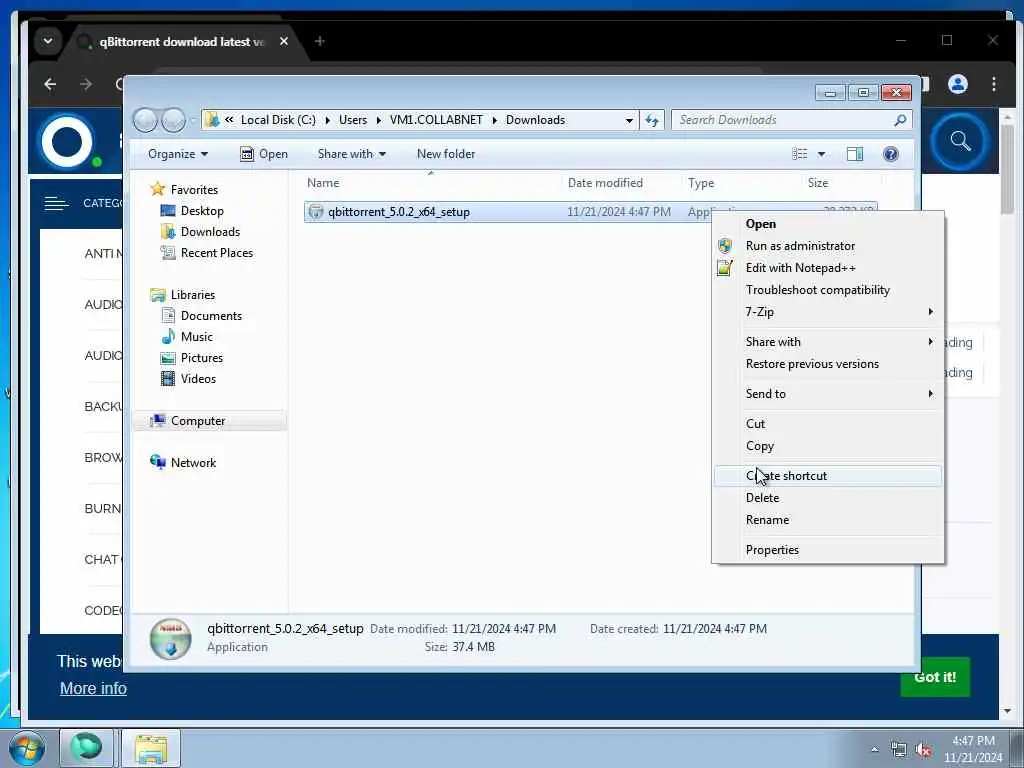Click the search magnifier in Explorer
1024x768 pixels.
900,120
